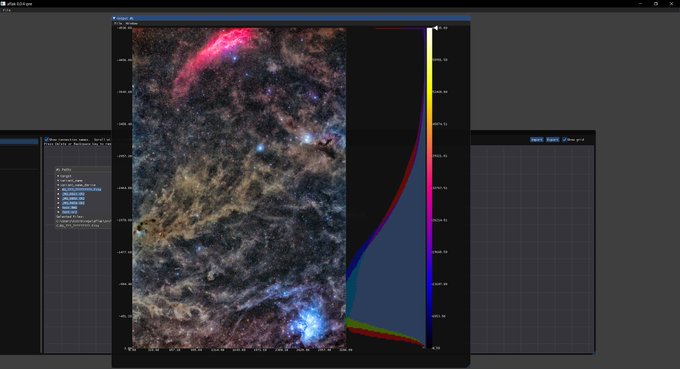Select the first highlighted .fits file entry

[82, 189]
